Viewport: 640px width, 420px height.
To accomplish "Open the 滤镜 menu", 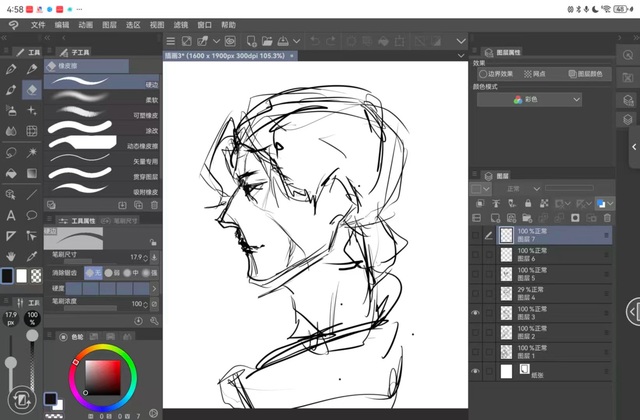I will click(x=180, y=24).
